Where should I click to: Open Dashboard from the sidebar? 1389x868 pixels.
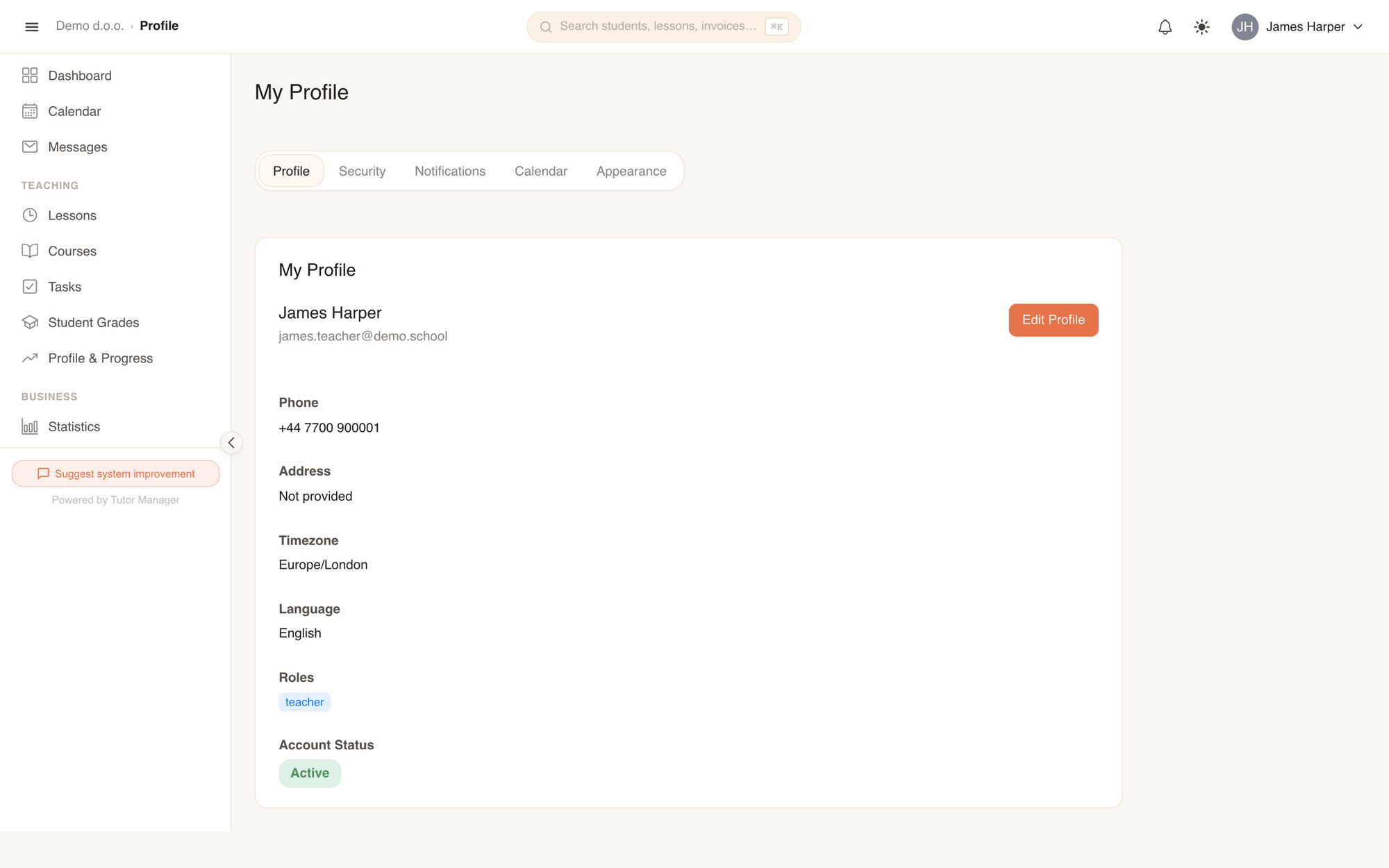click(x=80, y=76)
